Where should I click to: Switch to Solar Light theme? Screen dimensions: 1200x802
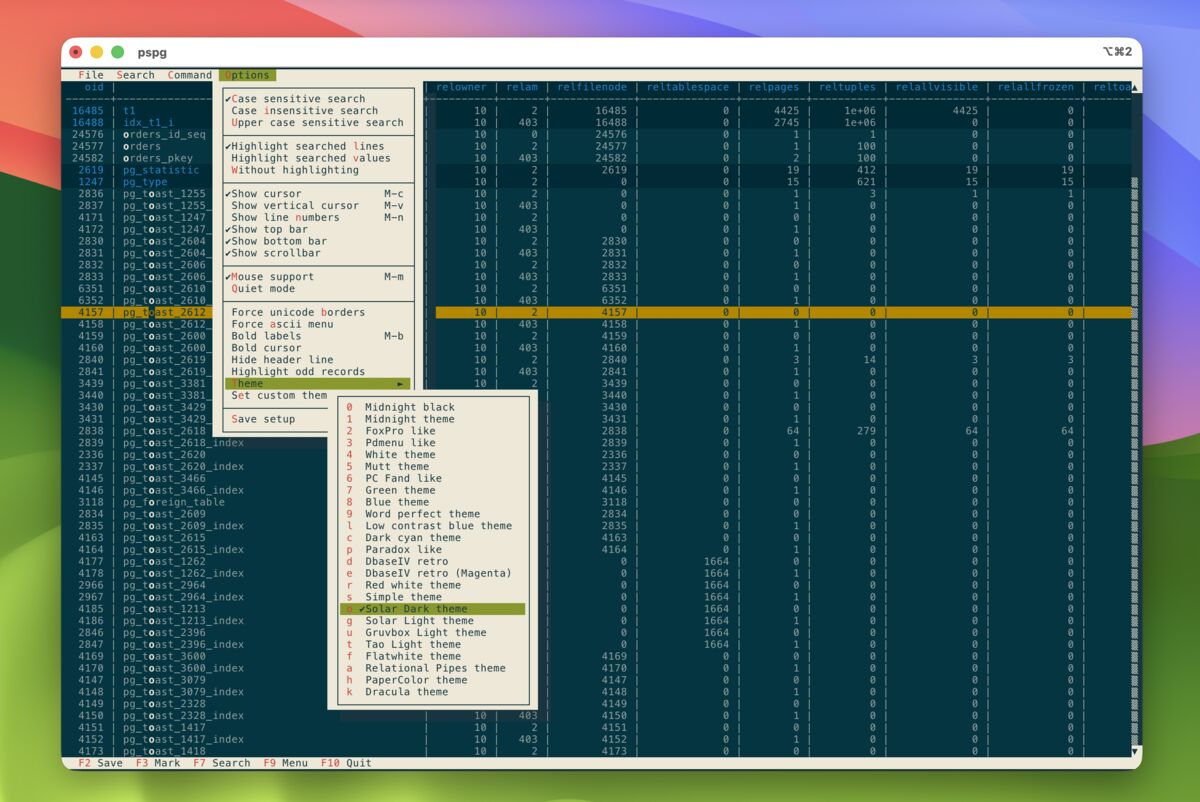pos(432,621)
